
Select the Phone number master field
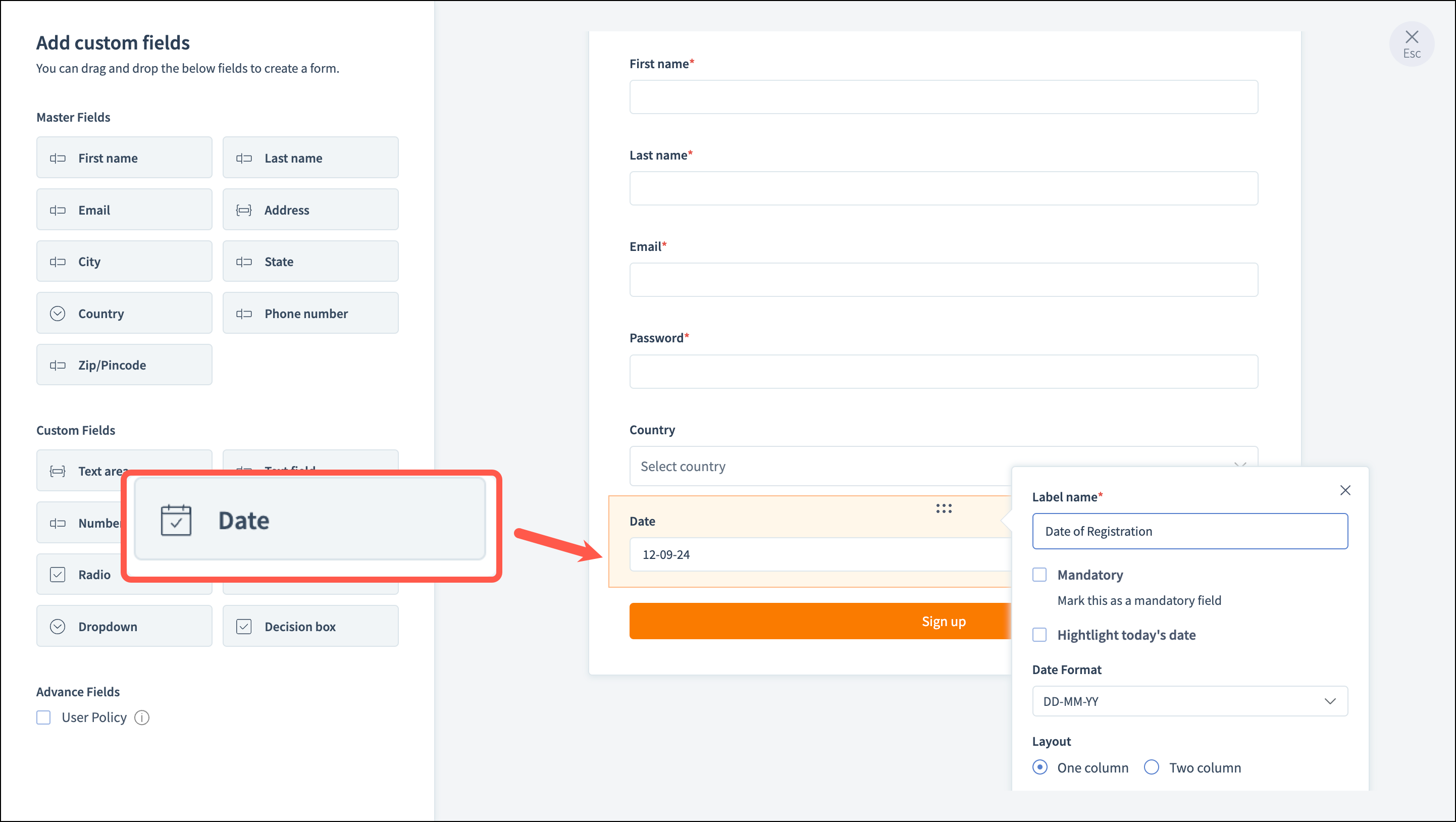[310, 313]
